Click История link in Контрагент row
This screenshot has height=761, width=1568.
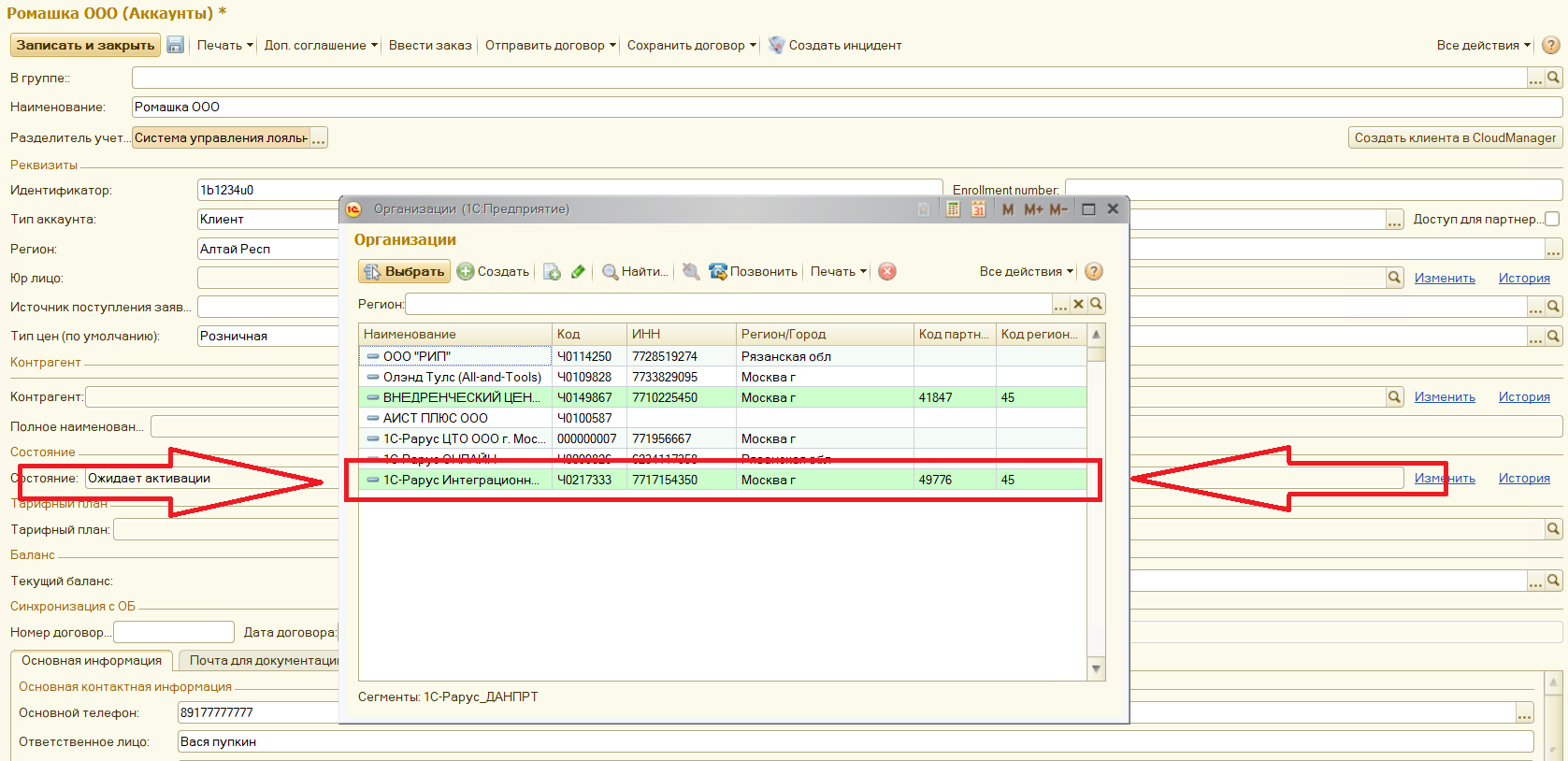click(x=1524, y=396)
